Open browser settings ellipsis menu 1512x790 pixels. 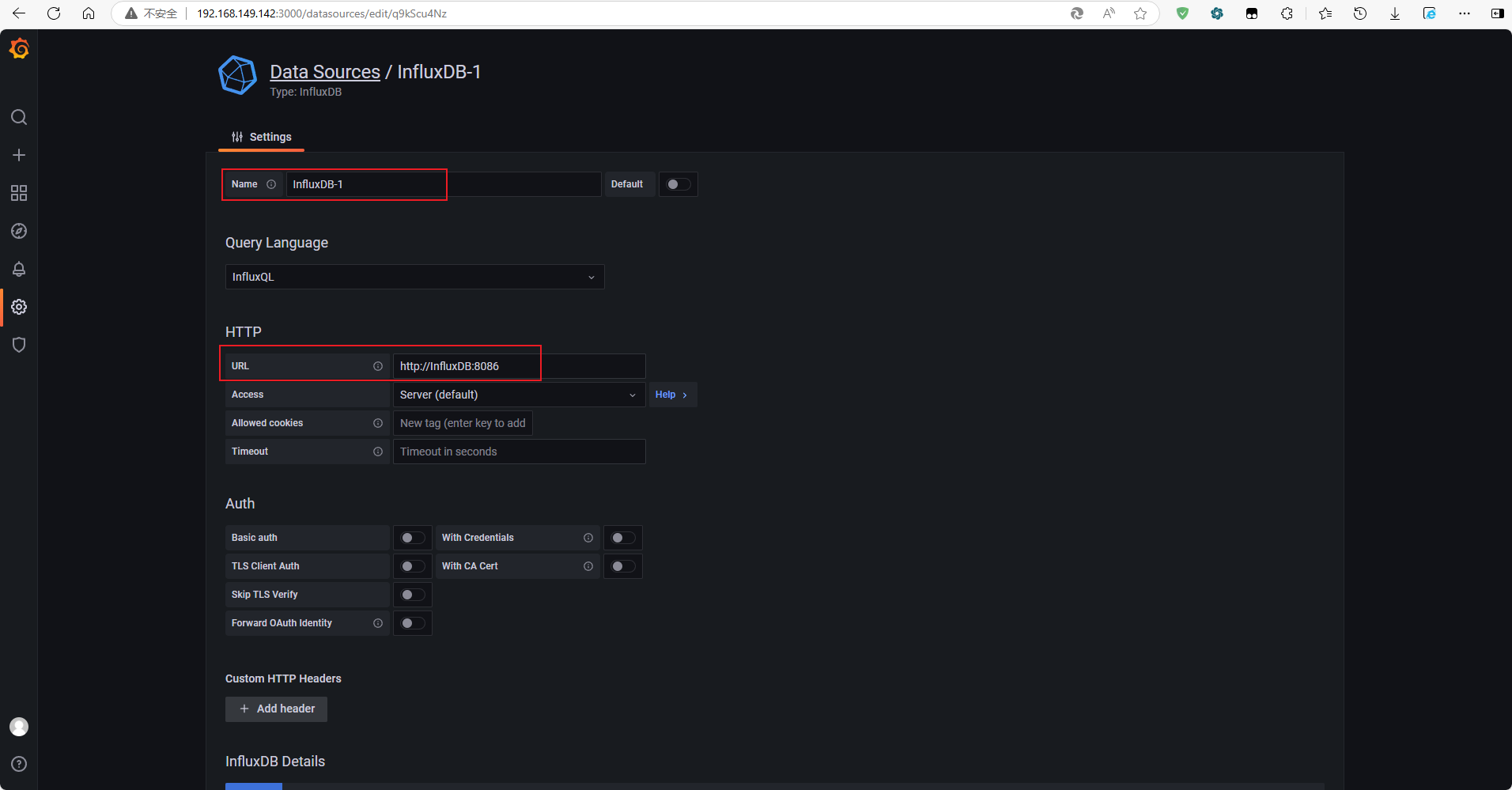click(1465, 13)
